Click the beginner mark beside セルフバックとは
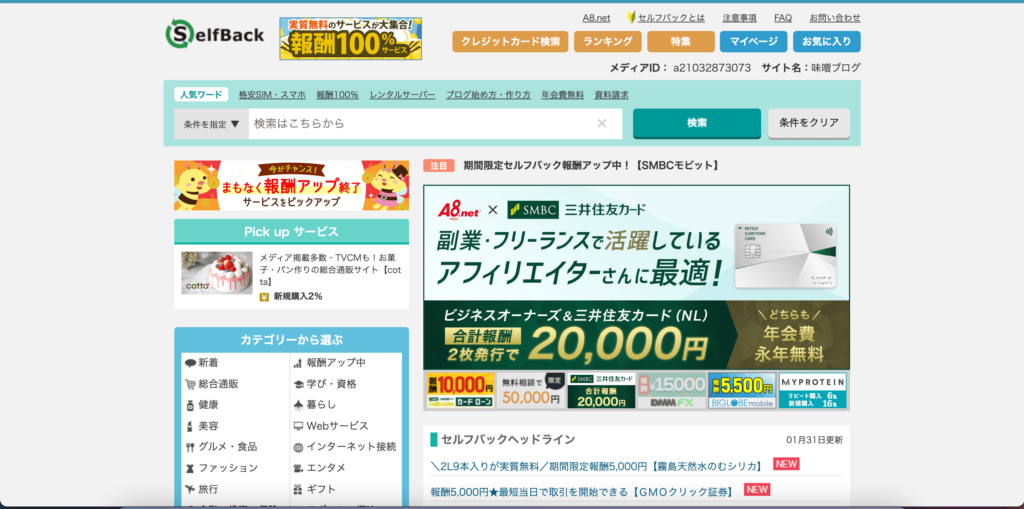This screenshot has height=509, width=1024. (x=632, y=18)
